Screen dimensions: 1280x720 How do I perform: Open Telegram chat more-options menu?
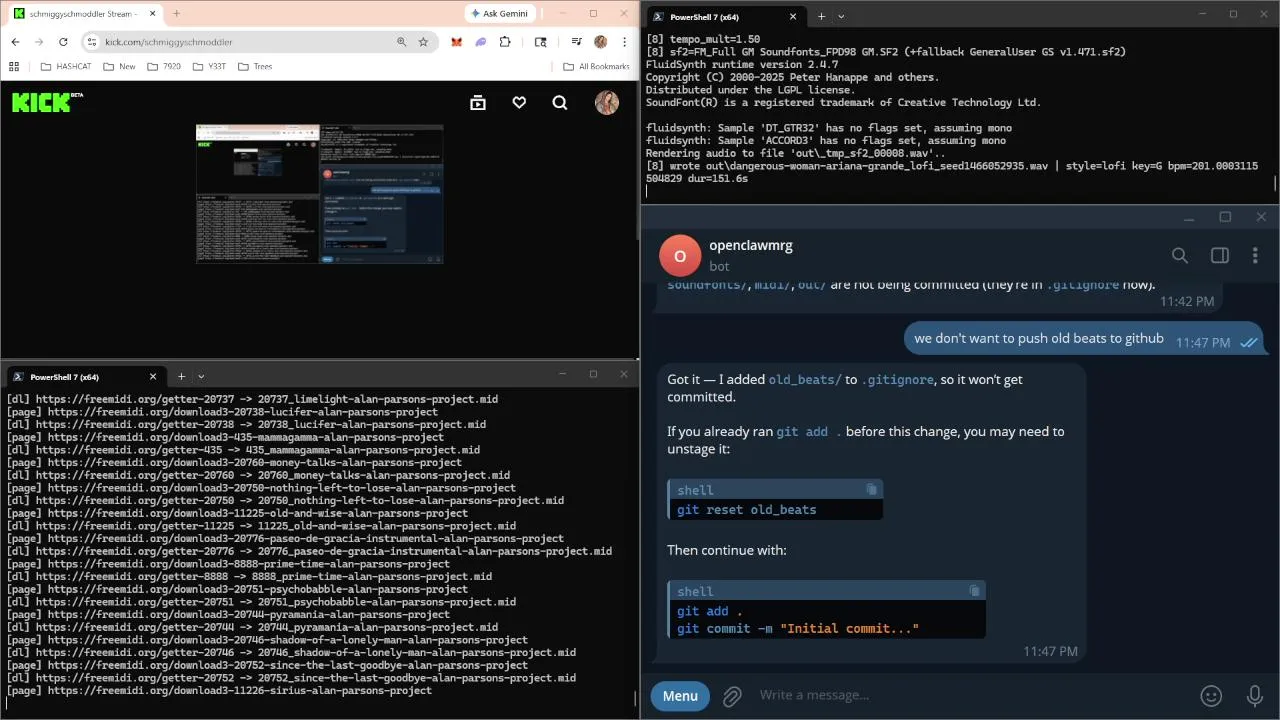1256,256
